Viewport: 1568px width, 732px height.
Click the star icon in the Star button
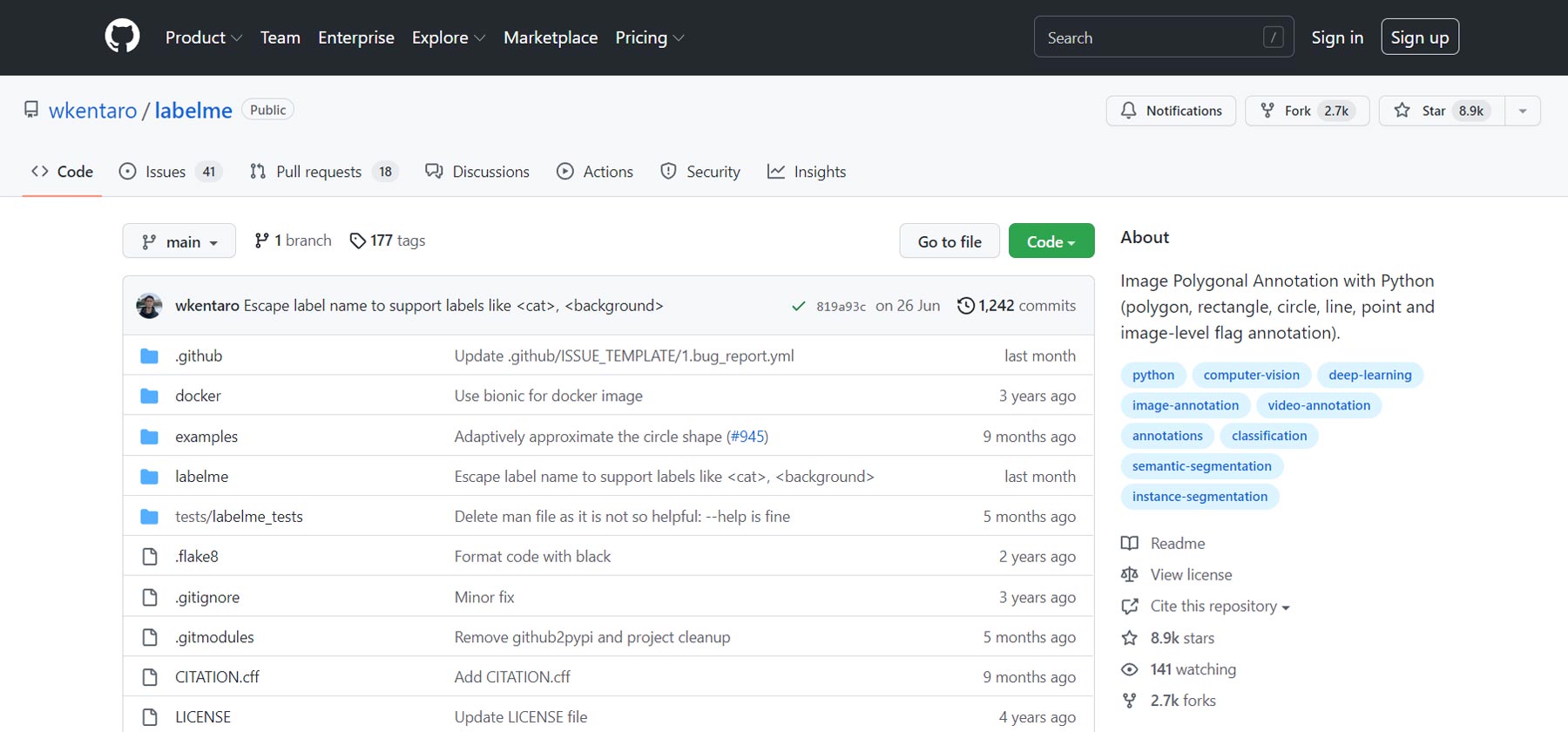click(1402, 111)
